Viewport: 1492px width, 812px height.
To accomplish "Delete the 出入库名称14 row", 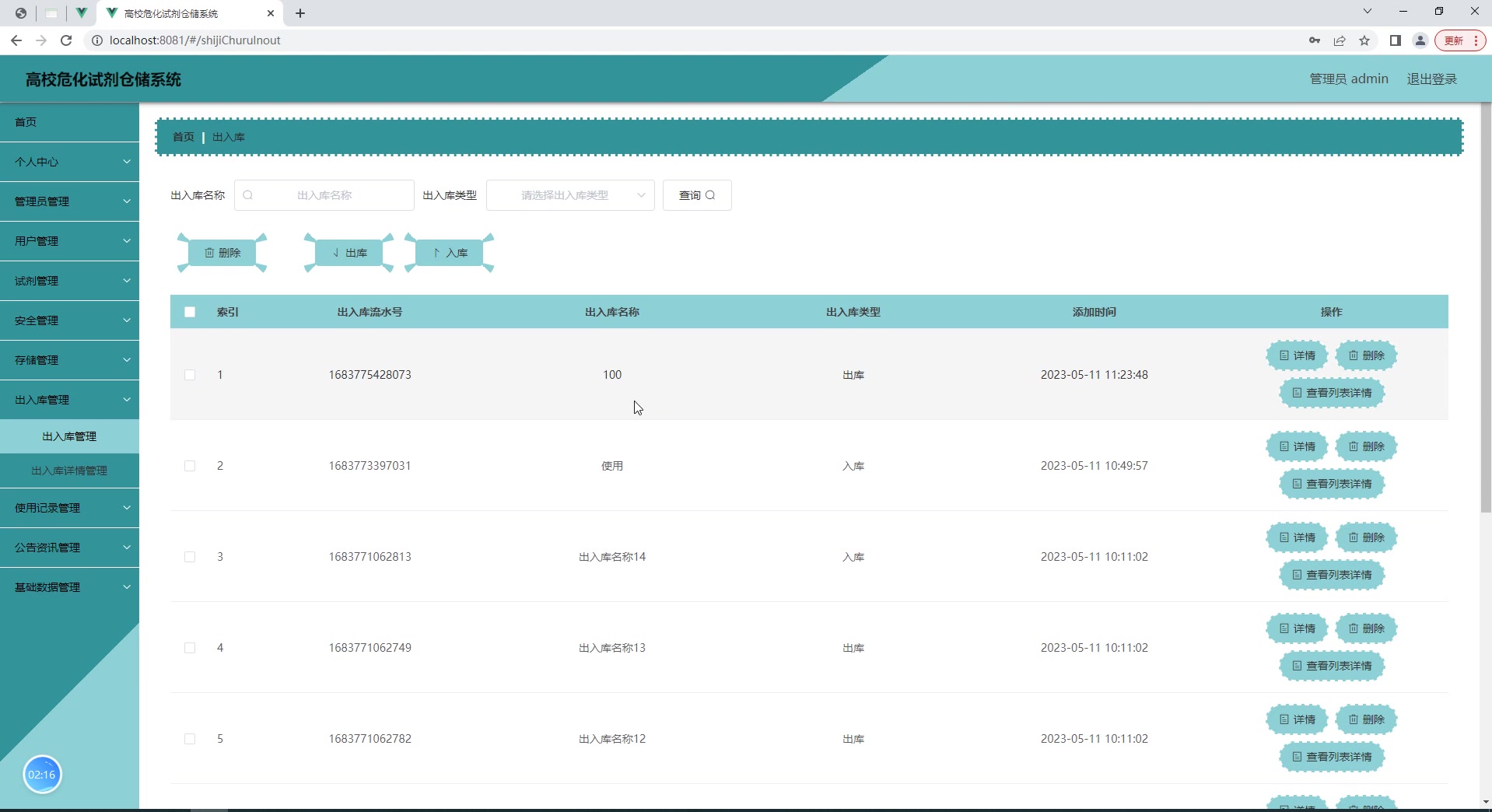I will 1366,537.
